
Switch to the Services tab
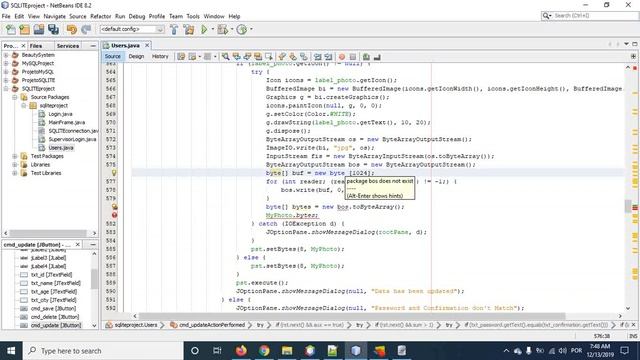68,46
